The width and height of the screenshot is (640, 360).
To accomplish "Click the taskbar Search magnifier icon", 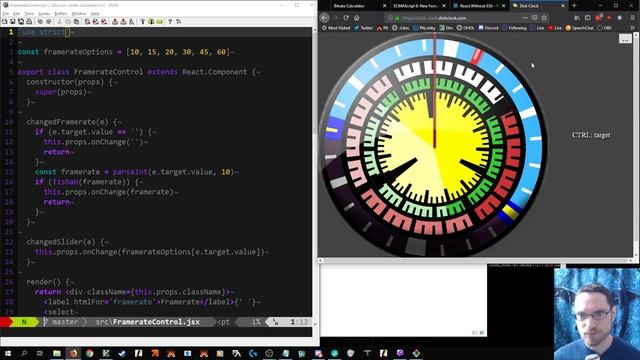I will point(24,353).
